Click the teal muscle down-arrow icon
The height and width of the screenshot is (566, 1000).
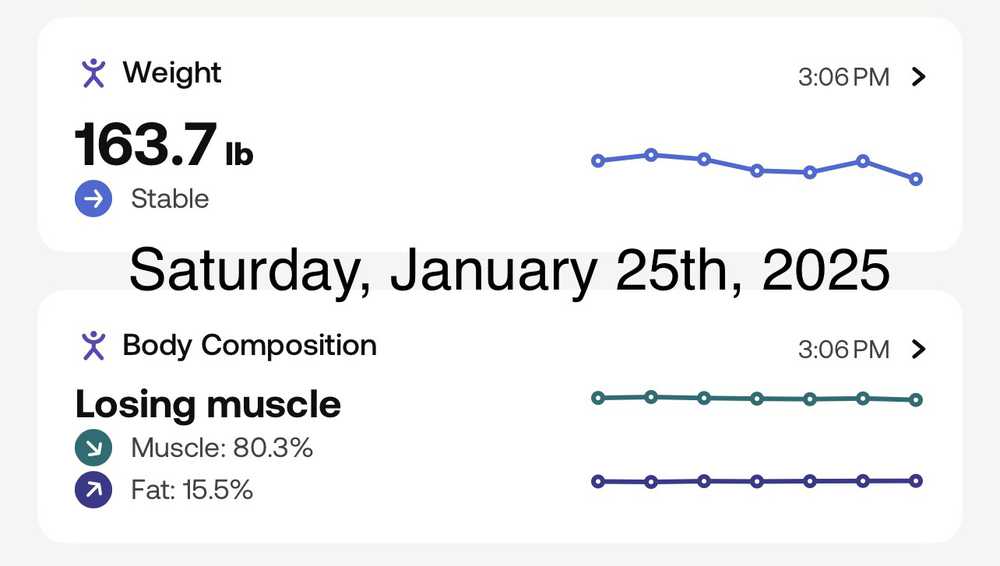coord(93,448)
